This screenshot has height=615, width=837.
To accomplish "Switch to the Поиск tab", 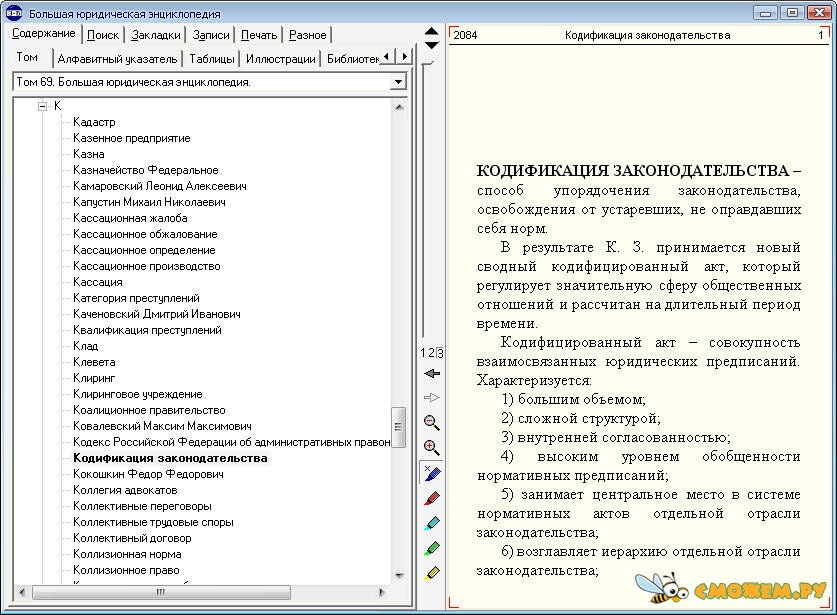I will pos(102,35).
